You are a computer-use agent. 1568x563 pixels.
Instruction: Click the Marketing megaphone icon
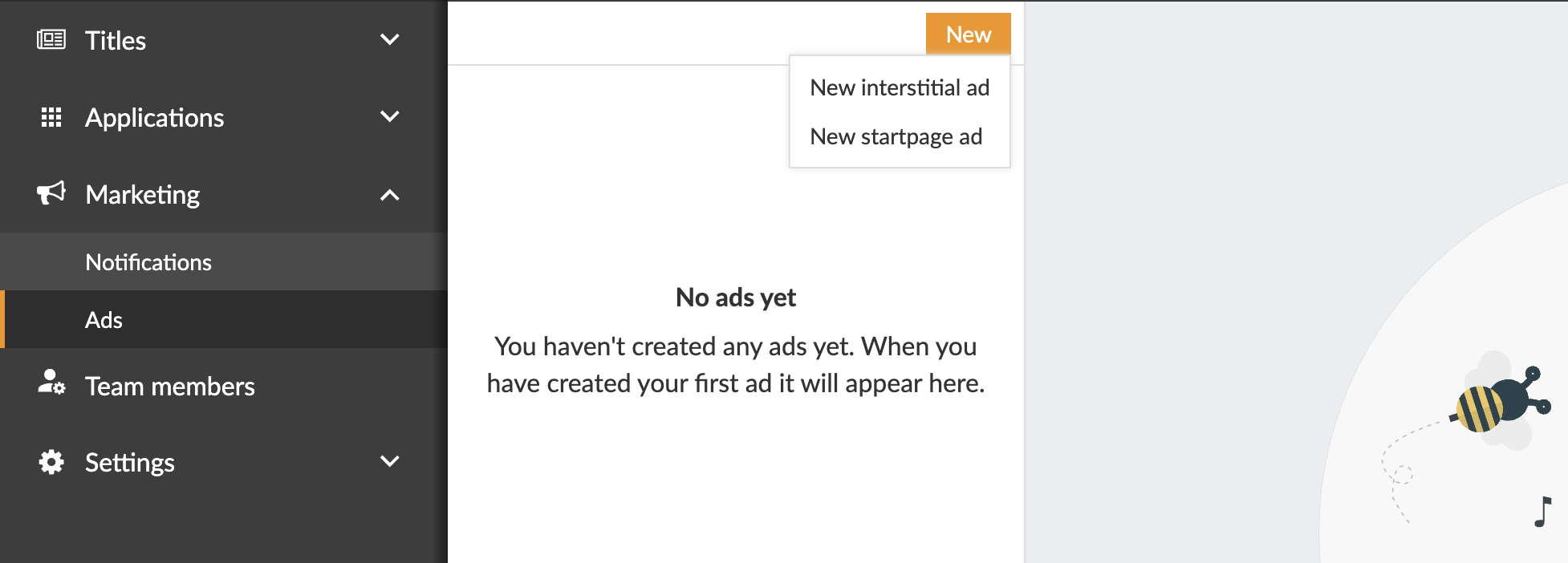[51, 193]
